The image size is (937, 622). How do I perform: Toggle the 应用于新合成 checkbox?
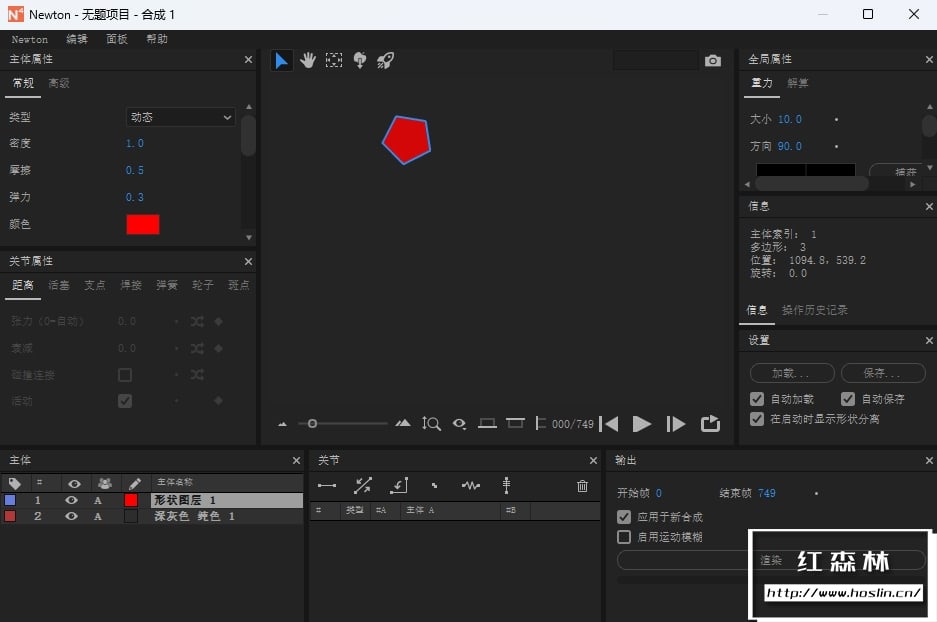pos(624,517)
